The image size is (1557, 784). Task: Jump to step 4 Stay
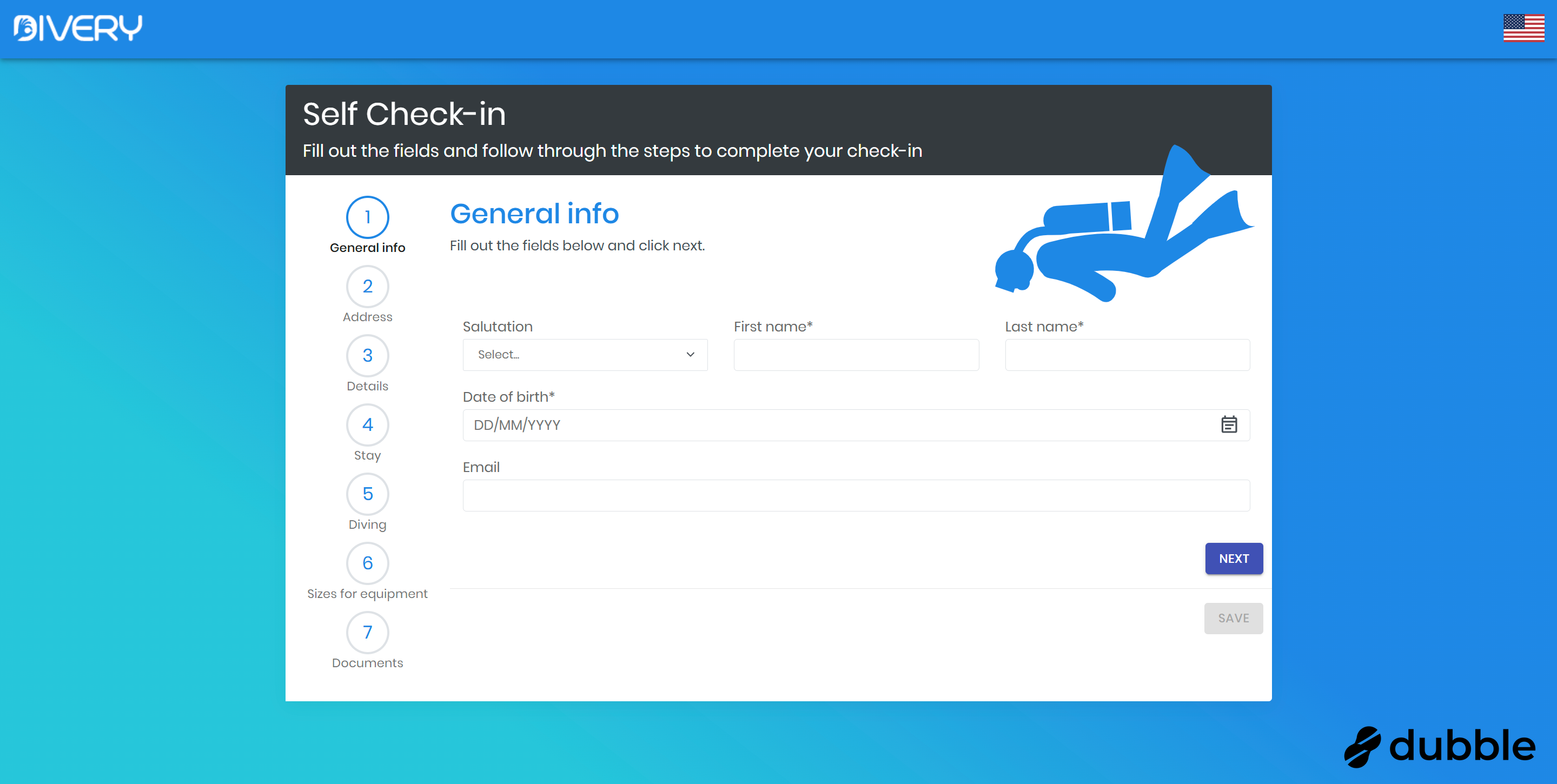pos(367,425)
